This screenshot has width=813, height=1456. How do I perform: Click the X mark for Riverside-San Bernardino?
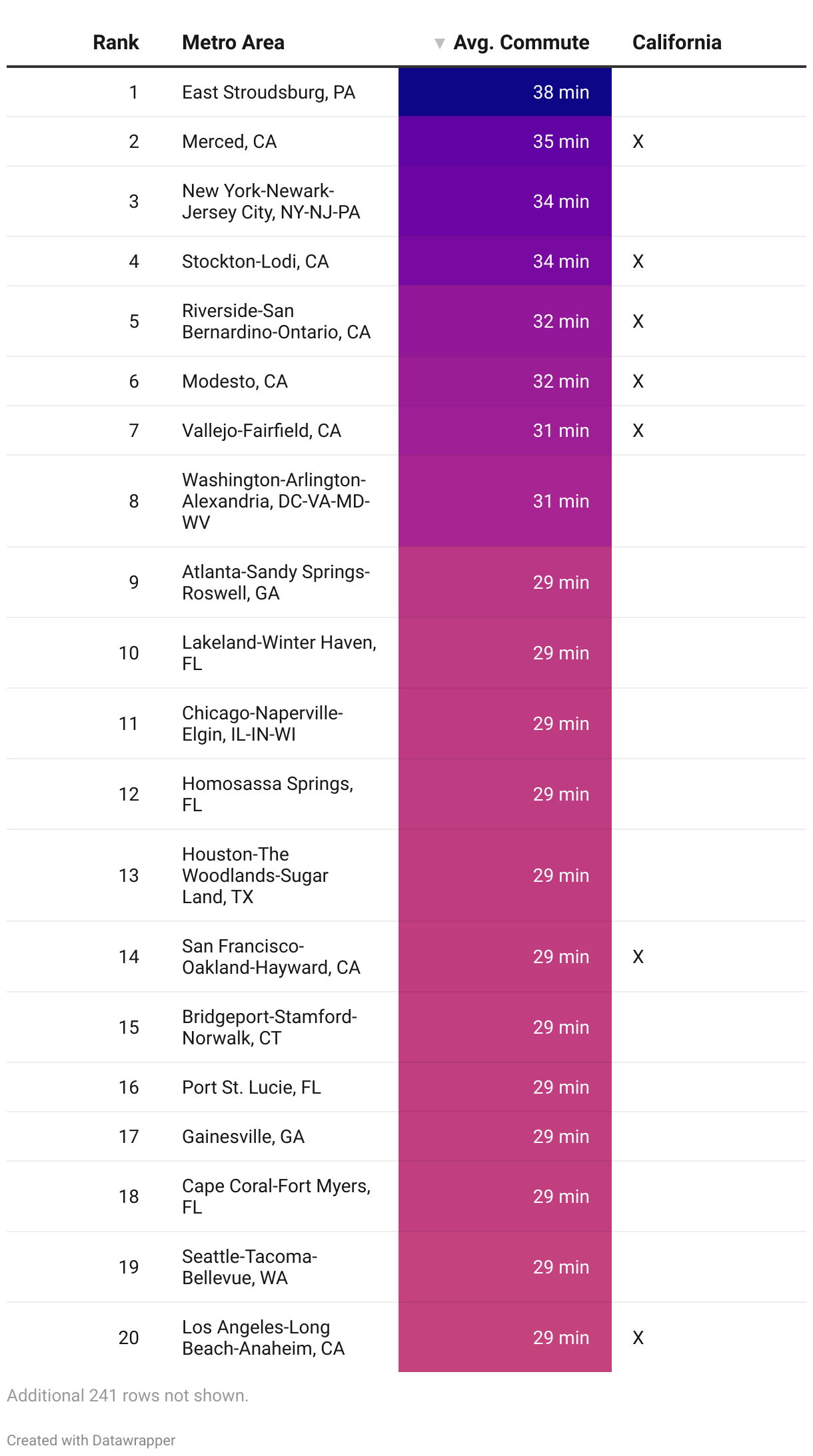pos(638,321)
